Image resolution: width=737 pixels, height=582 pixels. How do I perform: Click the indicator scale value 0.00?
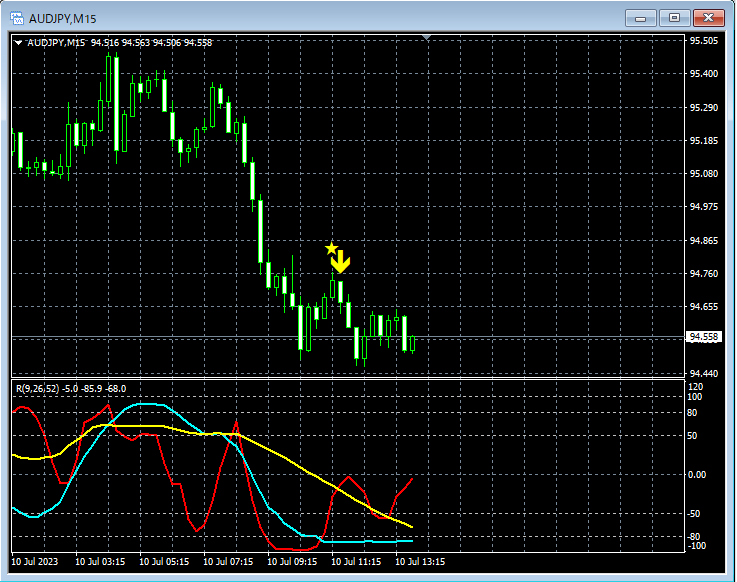[x=697, y=475]
